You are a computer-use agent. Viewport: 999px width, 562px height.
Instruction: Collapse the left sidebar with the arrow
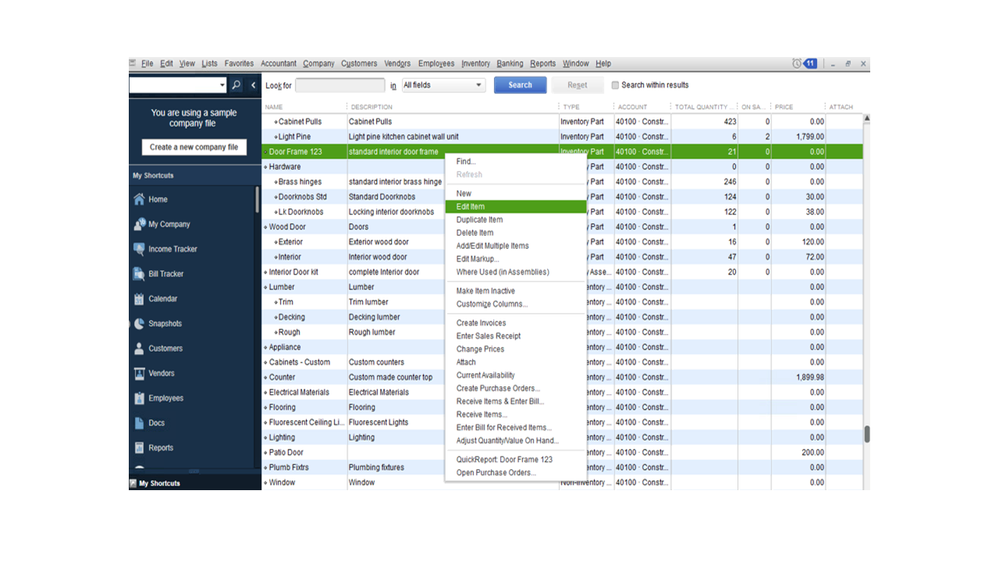pos(253,85)
